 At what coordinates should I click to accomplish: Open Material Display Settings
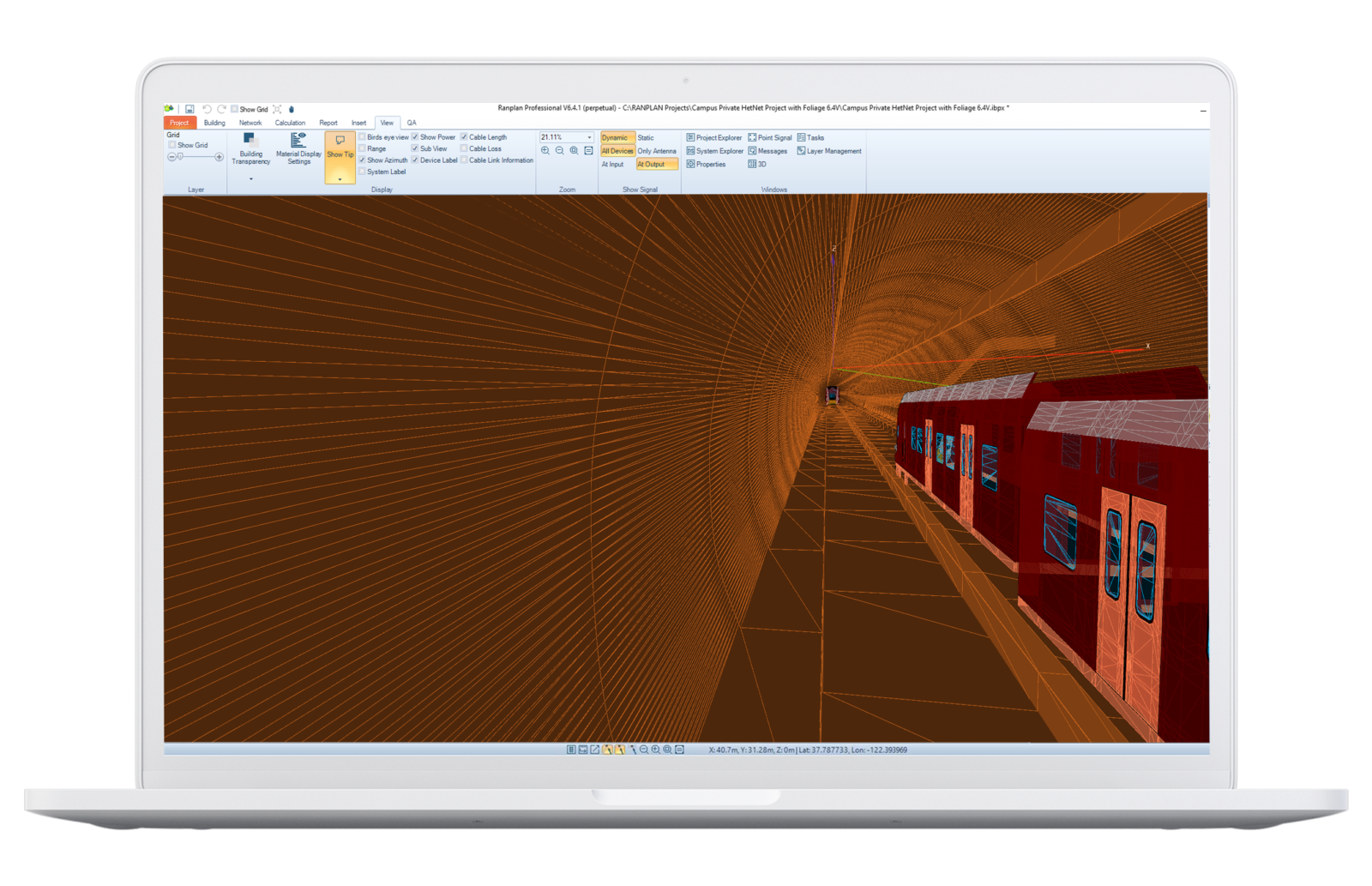pyautogui.click(x=298, y=148)
